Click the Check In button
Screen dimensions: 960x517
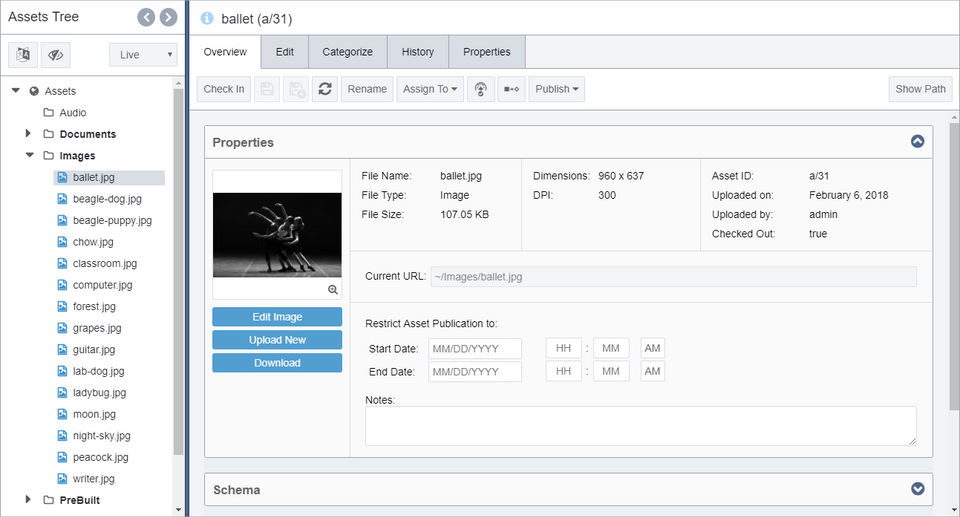point(223,89)
